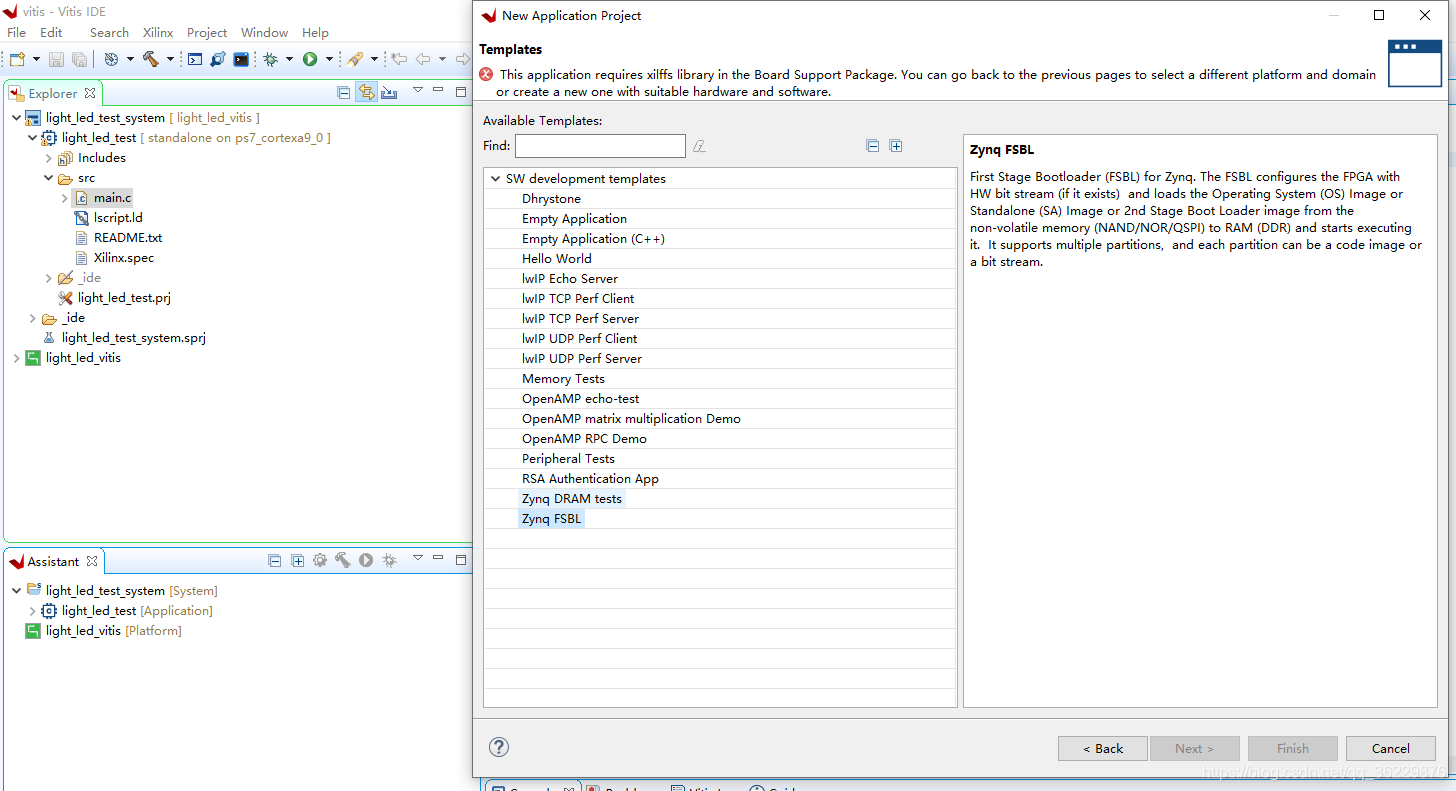Open the Project menu
The image size is (1456, 791).
(207, 33)
